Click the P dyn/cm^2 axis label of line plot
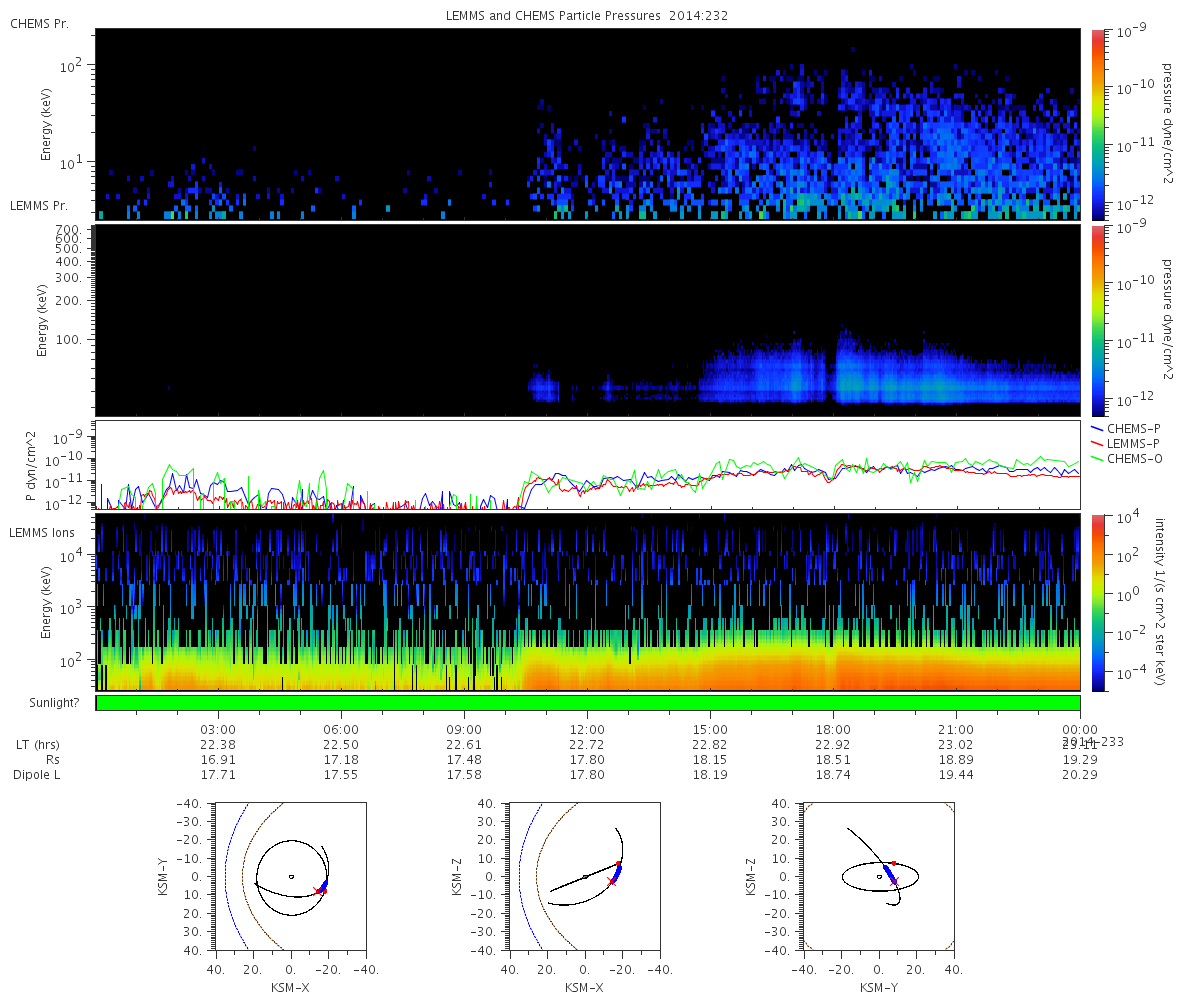Viewport: 1200px width, 1000px height. pos(29,466)
